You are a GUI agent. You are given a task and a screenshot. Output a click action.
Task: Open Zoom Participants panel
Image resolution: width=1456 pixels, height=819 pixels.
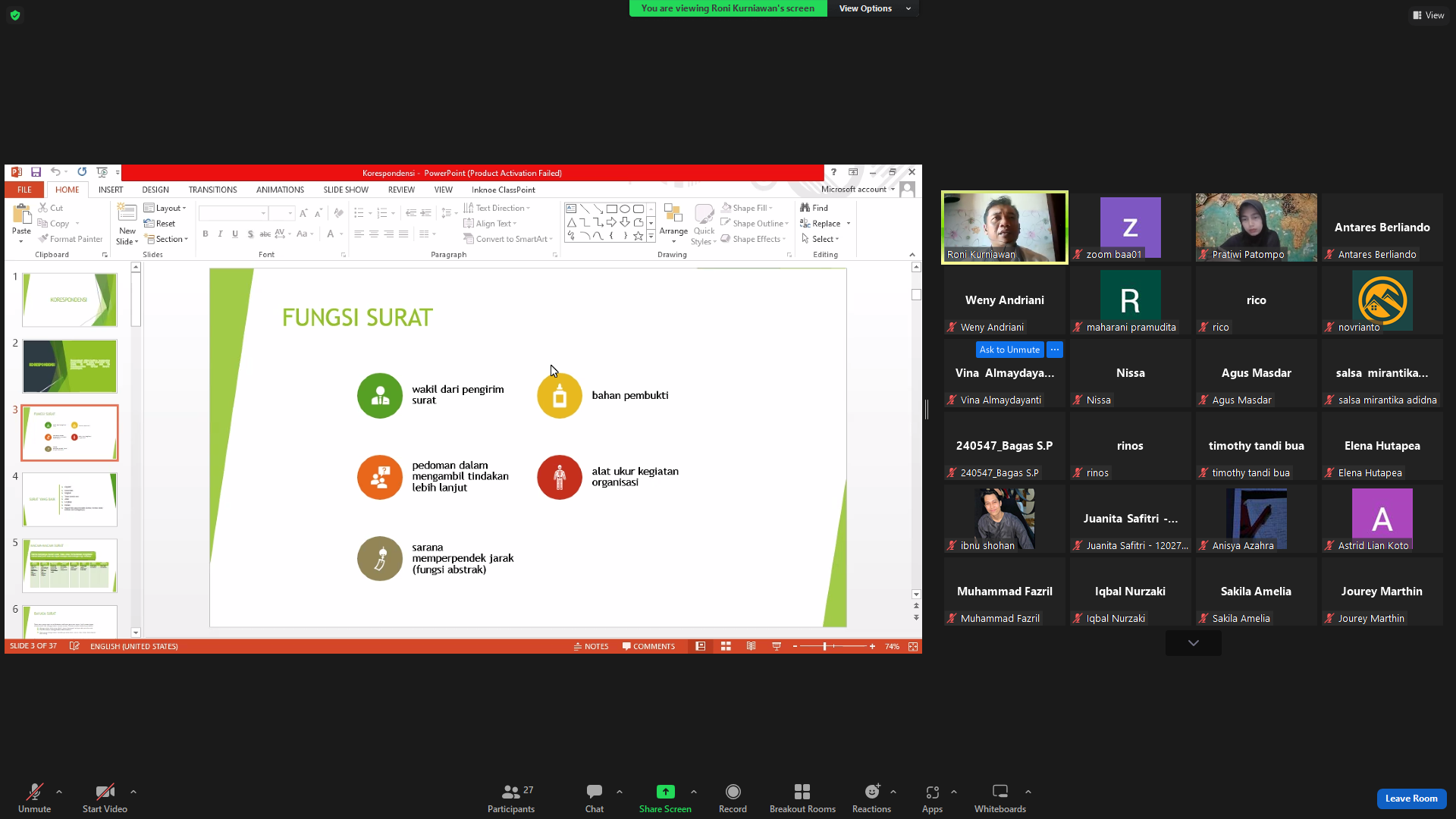click(511, 799)
